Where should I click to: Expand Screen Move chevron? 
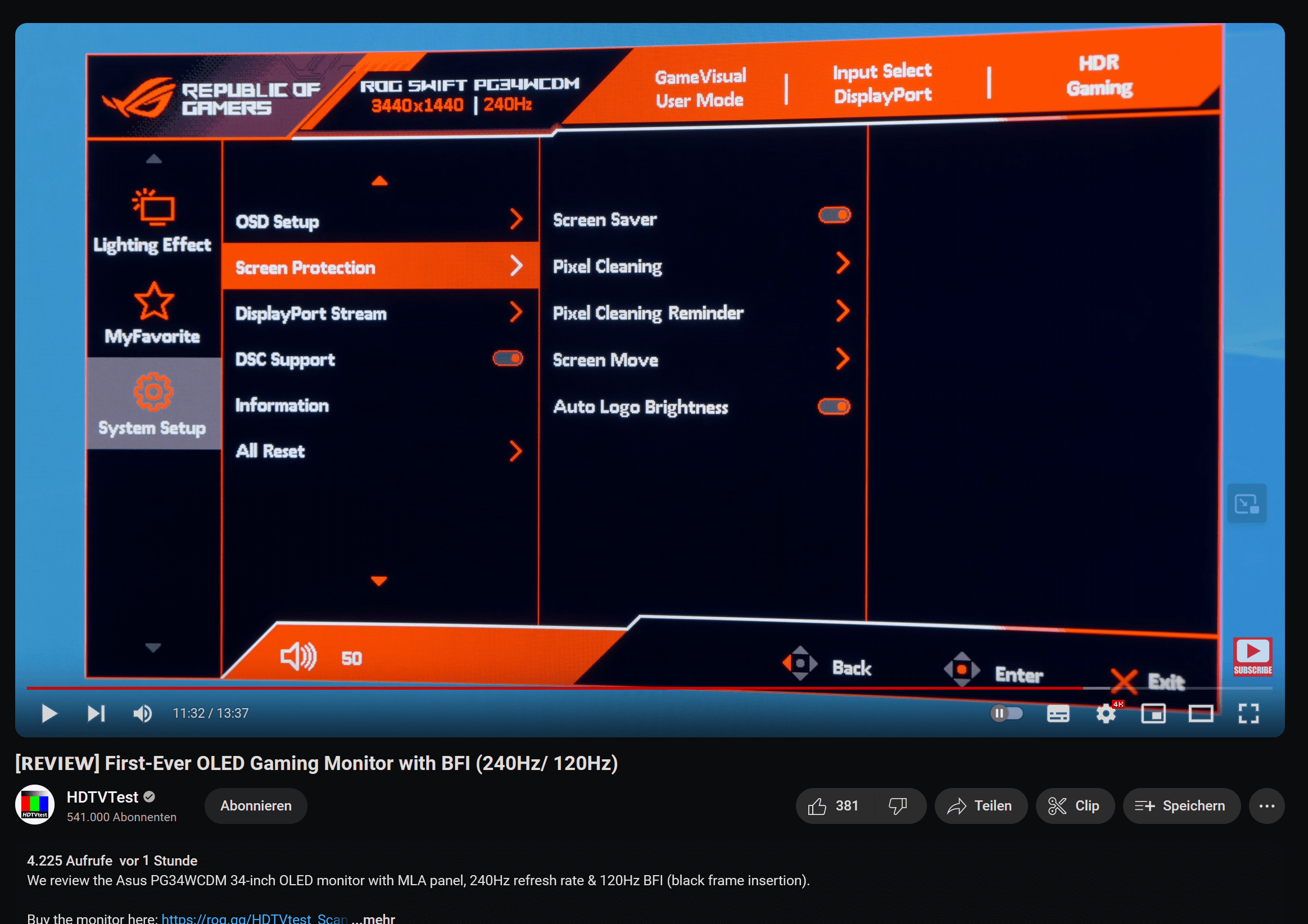[843, 359]
